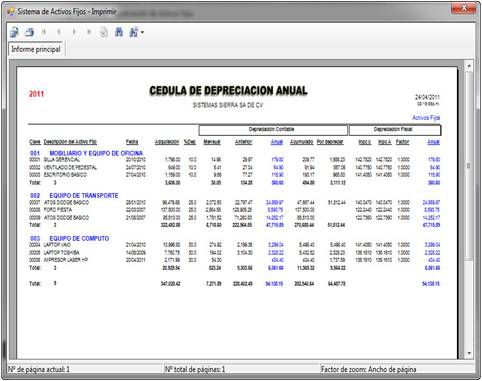Open the binoculars Find text tool
The image size is (482, 381).
119,32
